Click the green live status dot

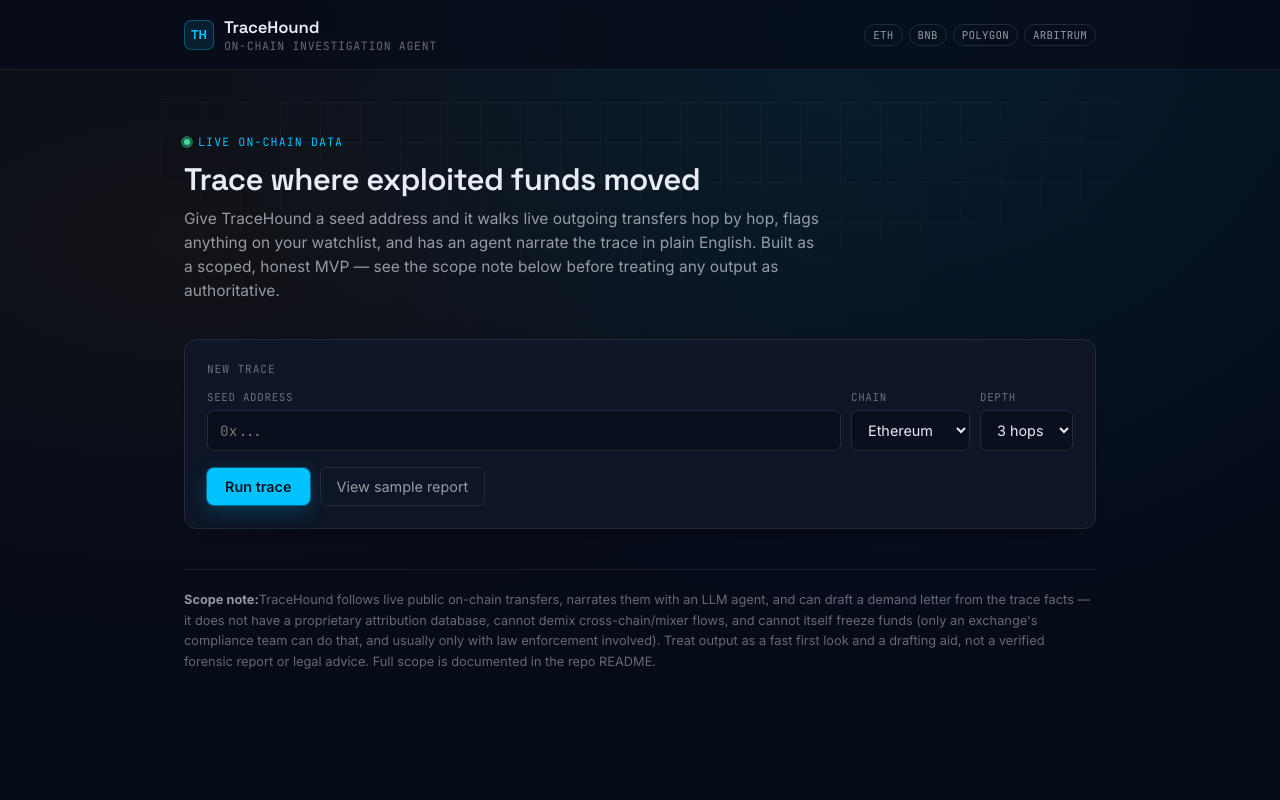(x=187, y=142)
